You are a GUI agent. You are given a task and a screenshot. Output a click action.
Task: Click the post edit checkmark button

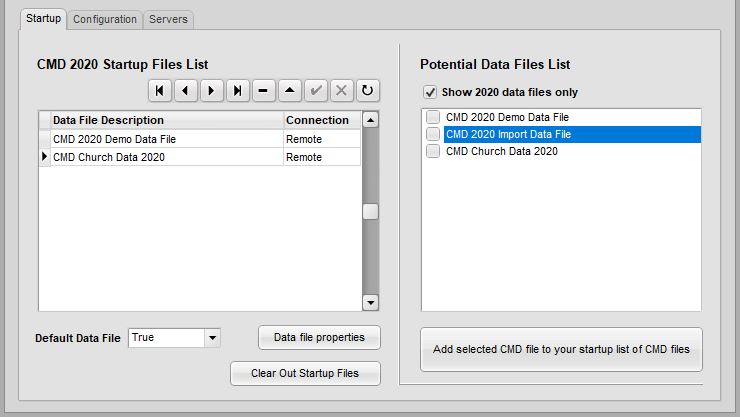pos(316,91)
